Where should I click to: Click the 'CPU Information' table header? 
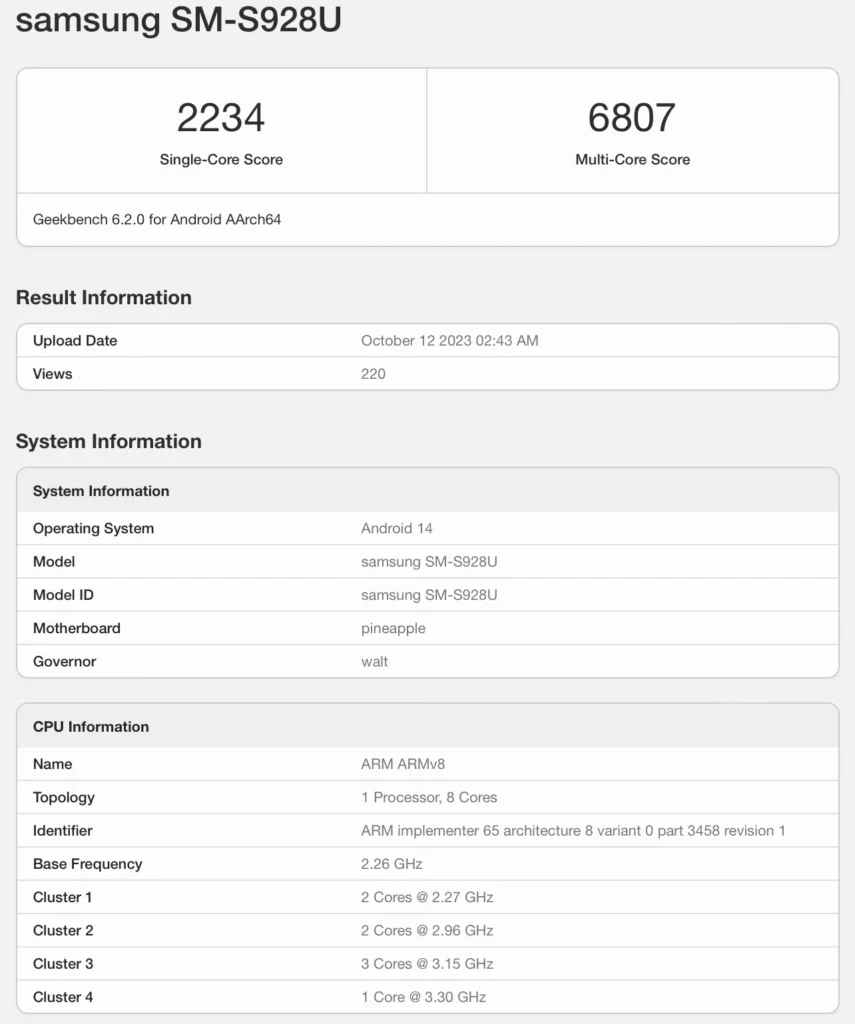coord(428,726)
